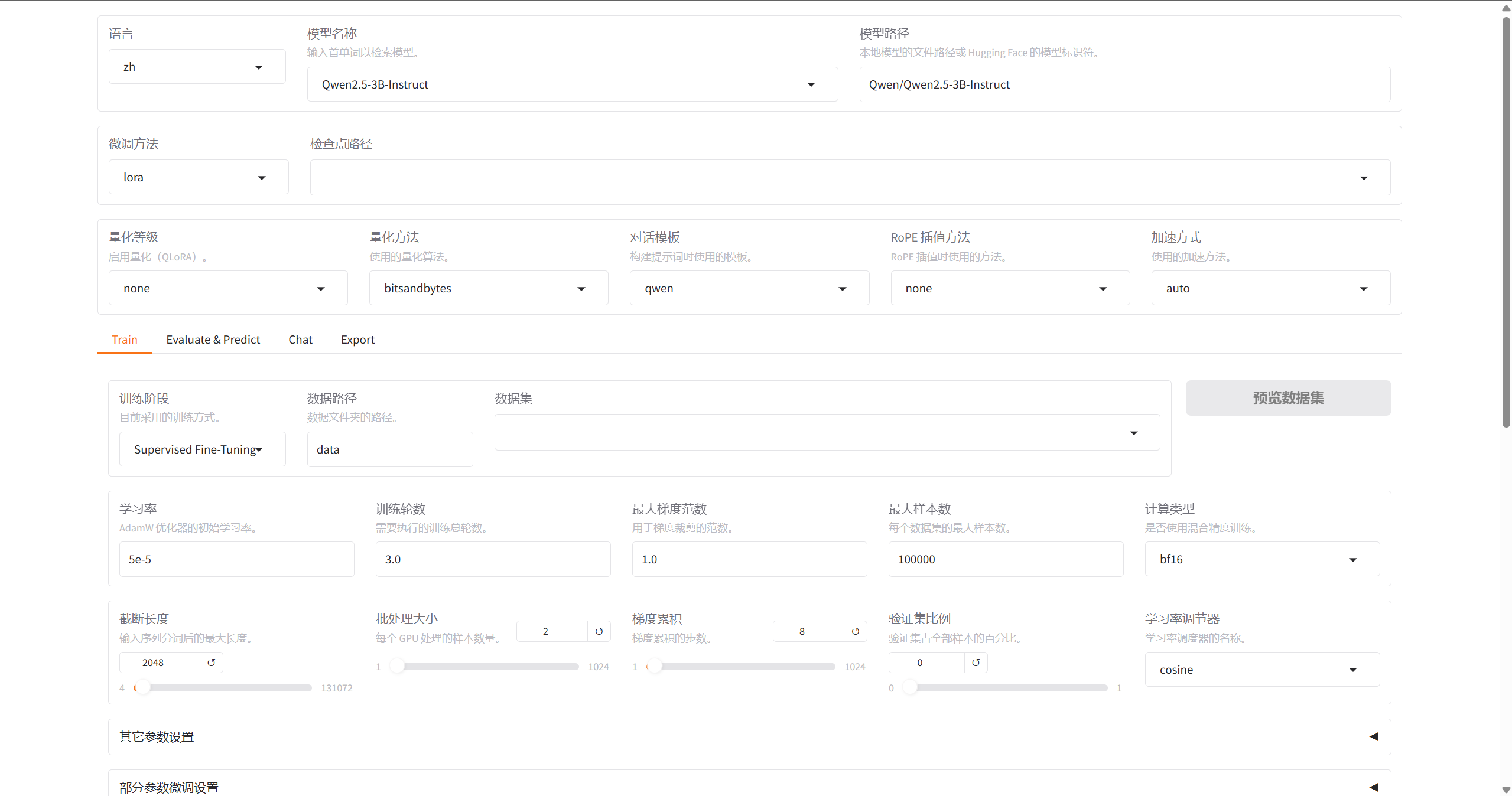Click the 学习率 input showing 5e-5

point(236,559)
